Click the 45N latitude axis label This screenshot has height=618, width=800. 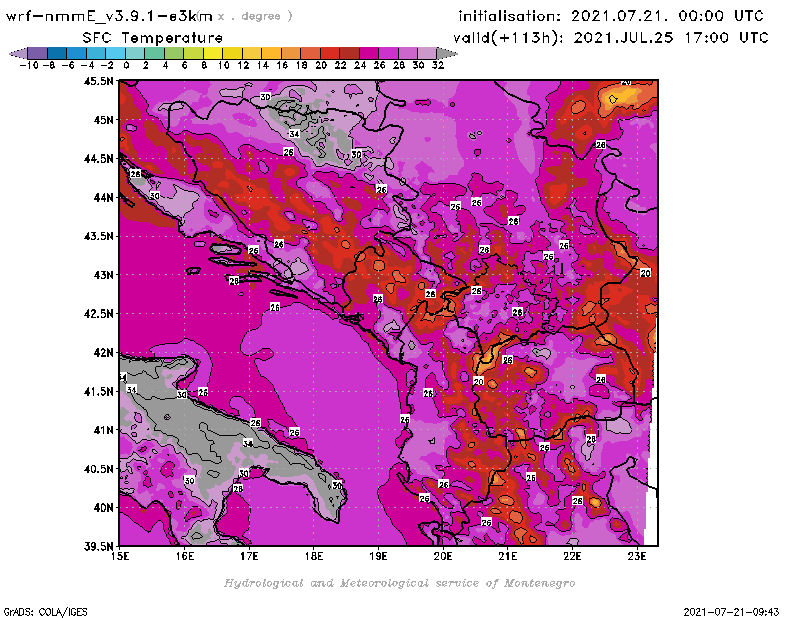pos(103,120)
